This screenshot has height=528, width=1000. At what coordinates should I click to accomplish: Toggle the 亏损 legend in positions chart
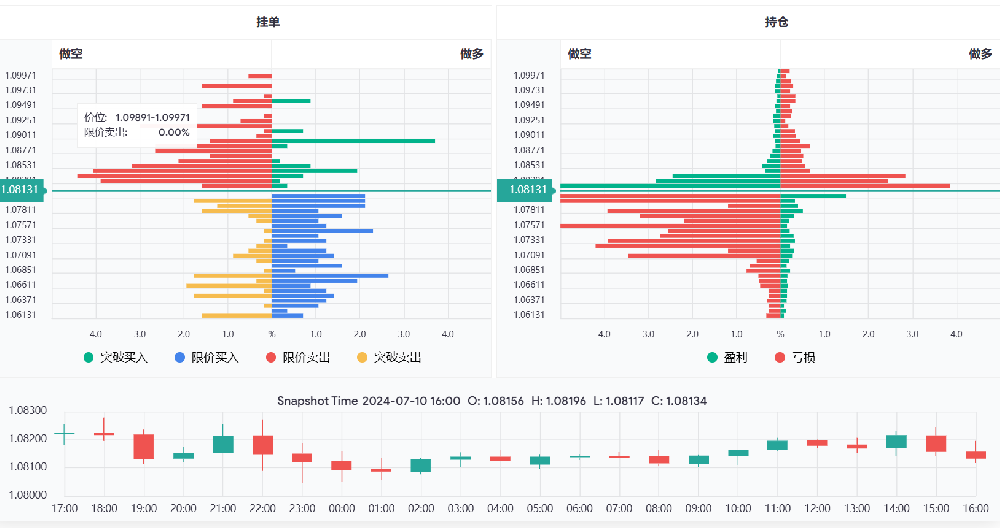click(x=795, y=357)
